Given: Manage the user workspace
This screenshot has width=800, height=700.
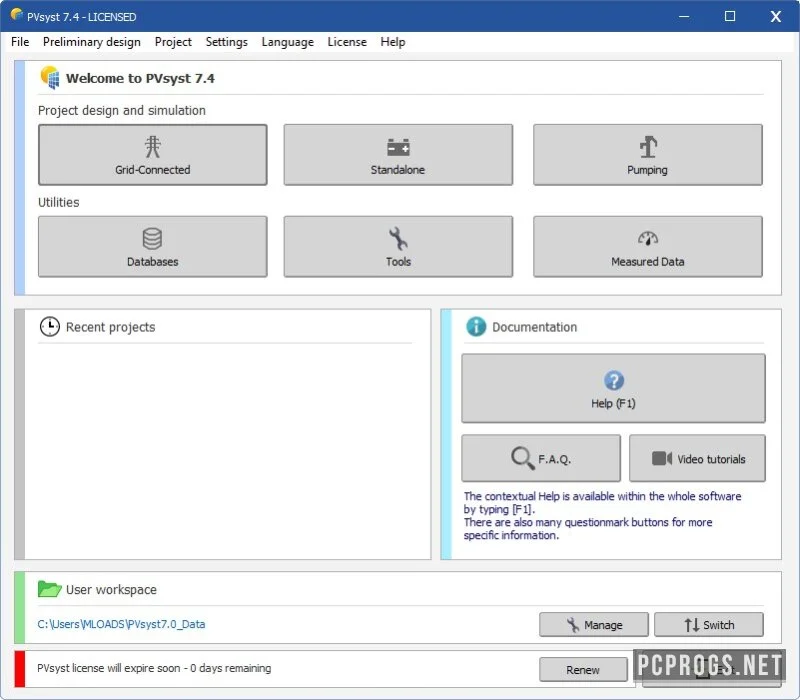Looking at the screenshot, I should (594, 625).
